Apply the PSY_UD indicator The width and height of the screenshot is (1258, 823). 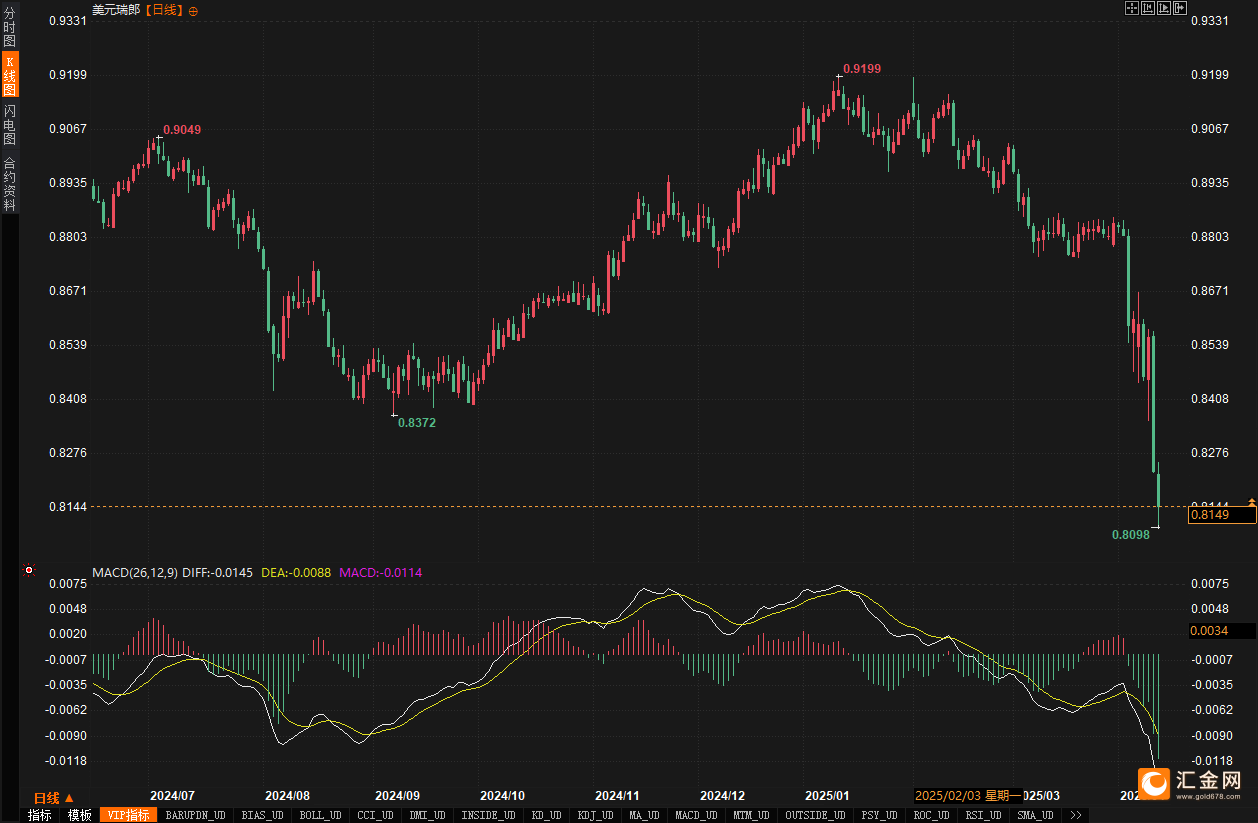coord(881,815)
